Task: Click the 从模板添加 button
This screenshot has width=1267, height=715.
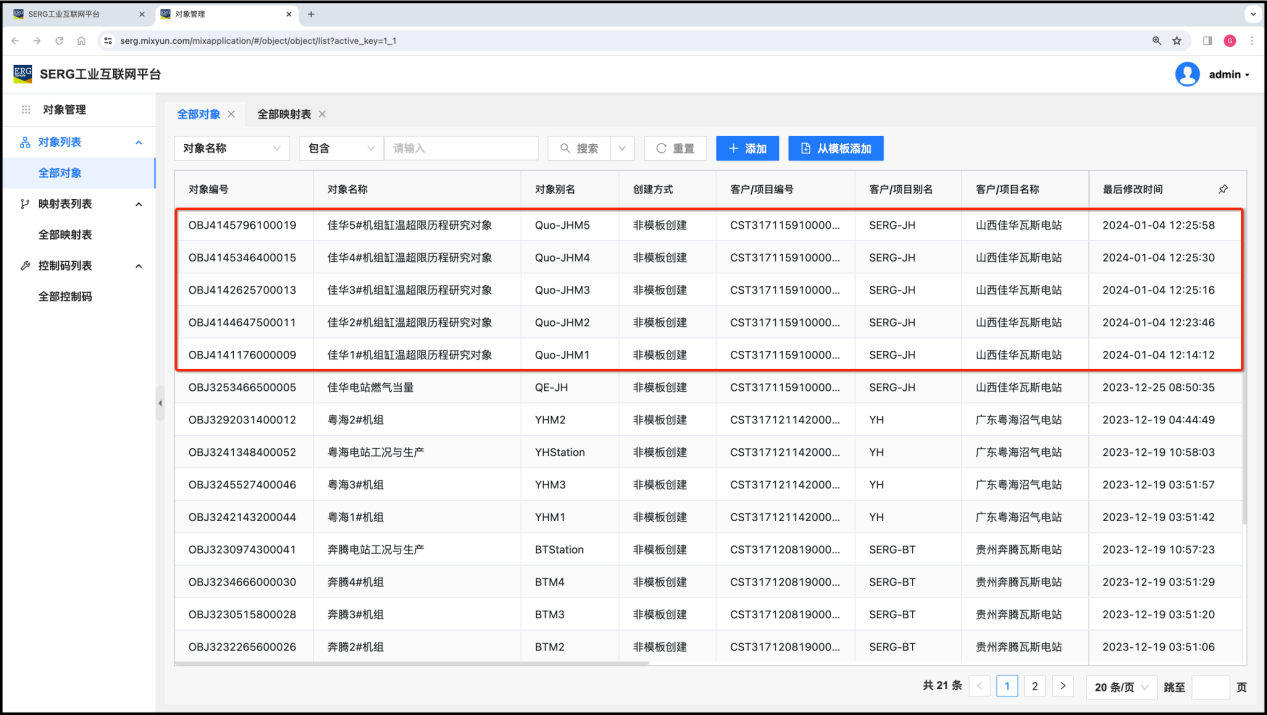Action: 835,148
